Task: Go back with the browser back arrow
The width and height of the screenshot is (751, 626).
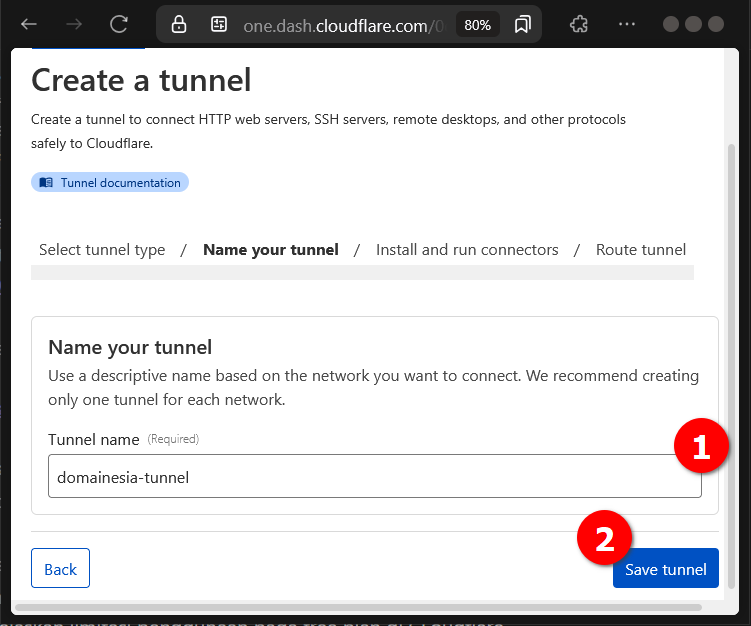Action: point(29,24)
